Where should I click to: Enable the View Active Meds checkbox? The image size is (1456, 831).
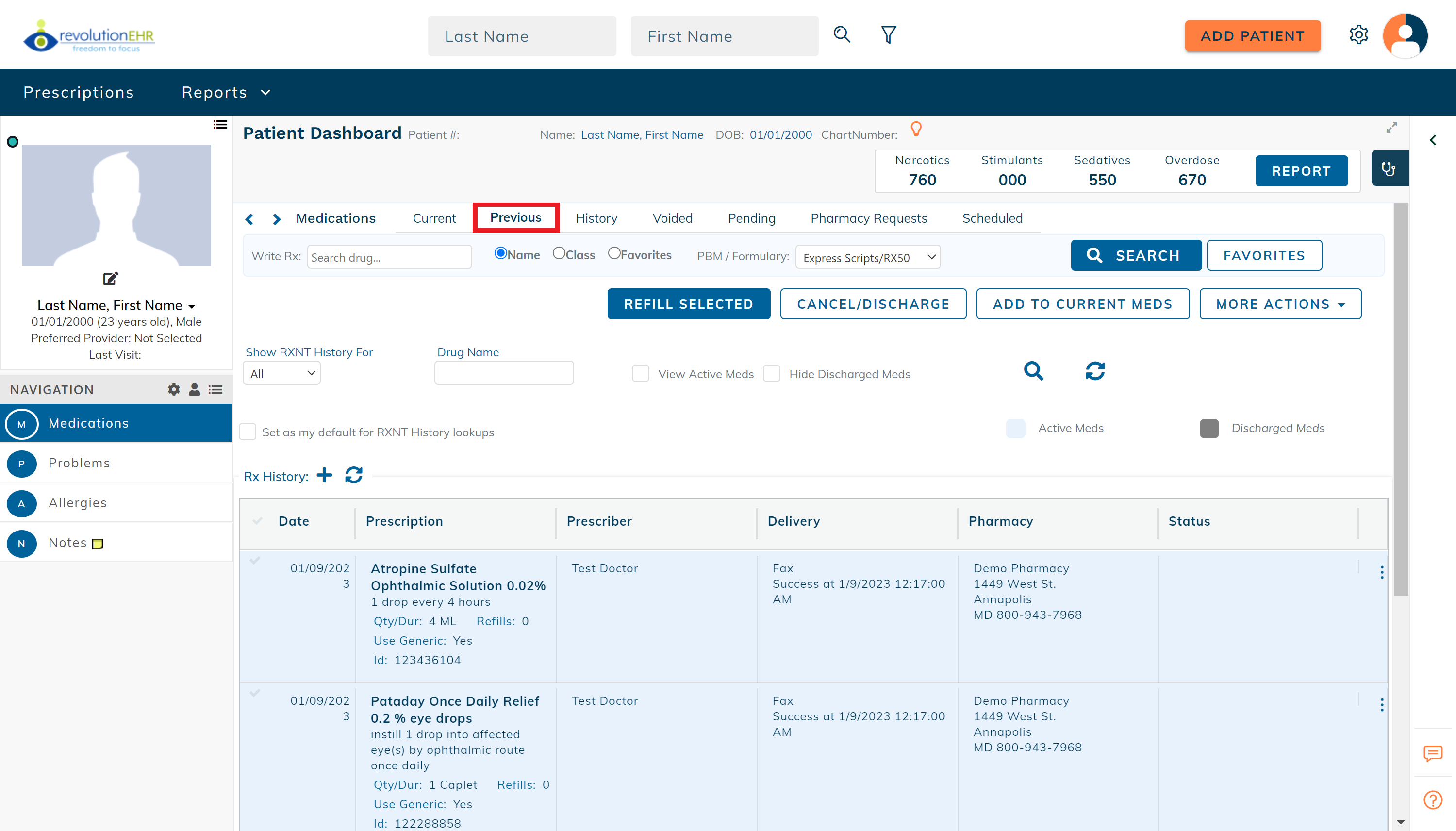[641, 373]
